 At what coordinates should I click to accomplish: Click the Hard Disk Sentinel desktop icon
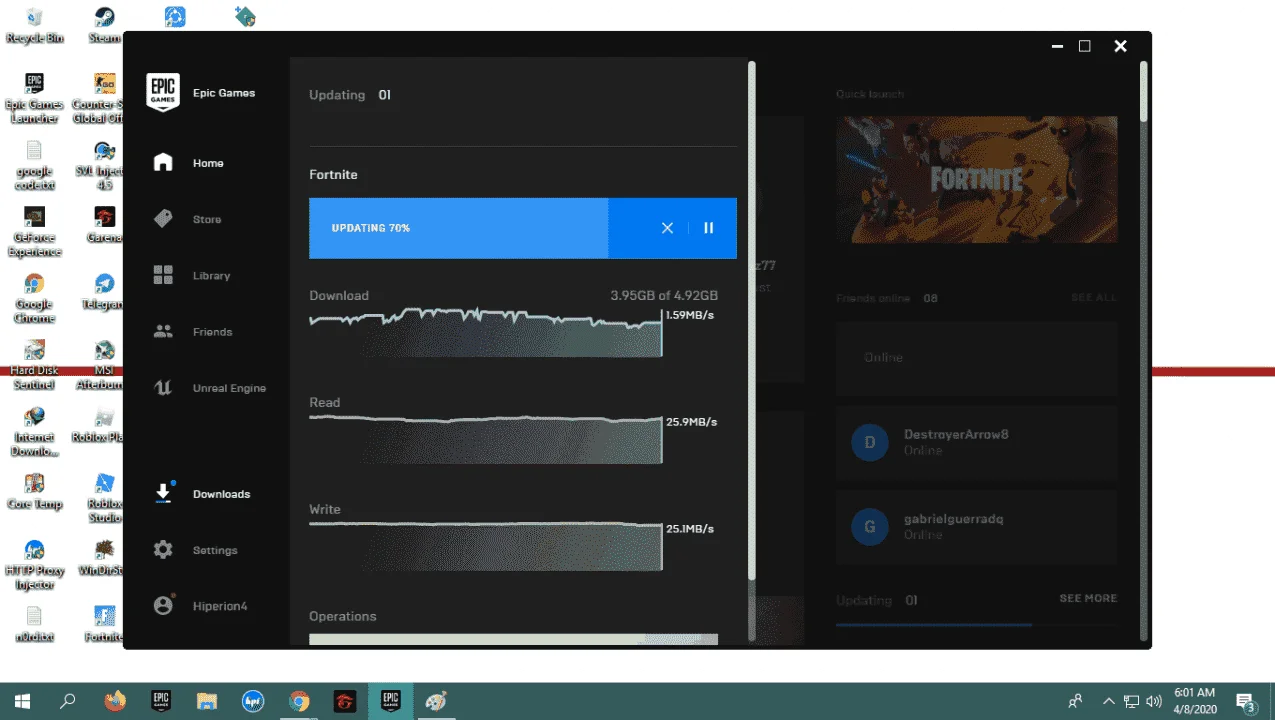[x=34, y=364]
